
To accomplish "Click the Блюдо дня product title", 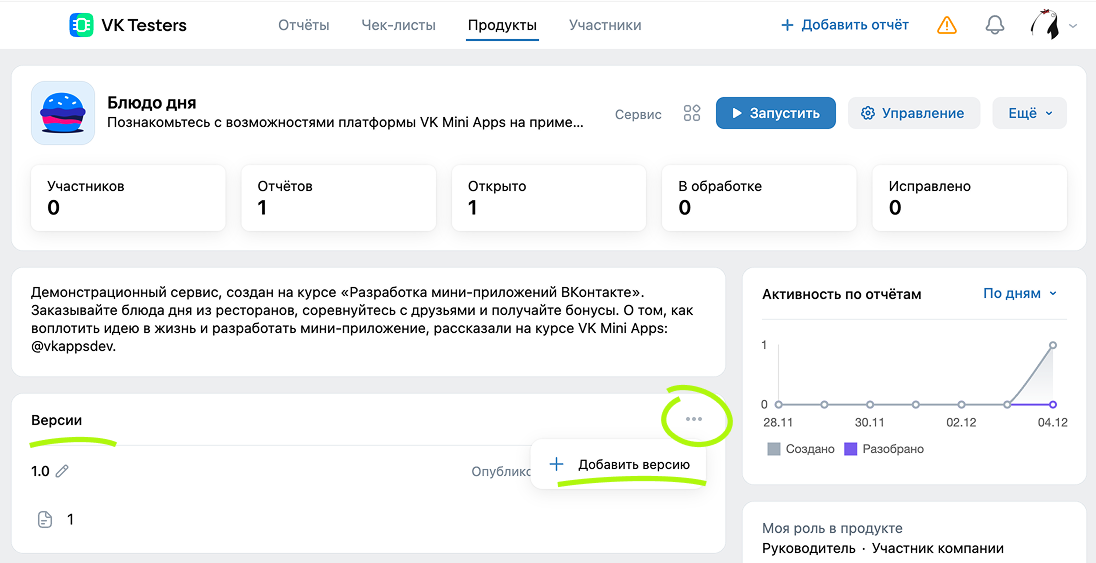I will 152,103.
